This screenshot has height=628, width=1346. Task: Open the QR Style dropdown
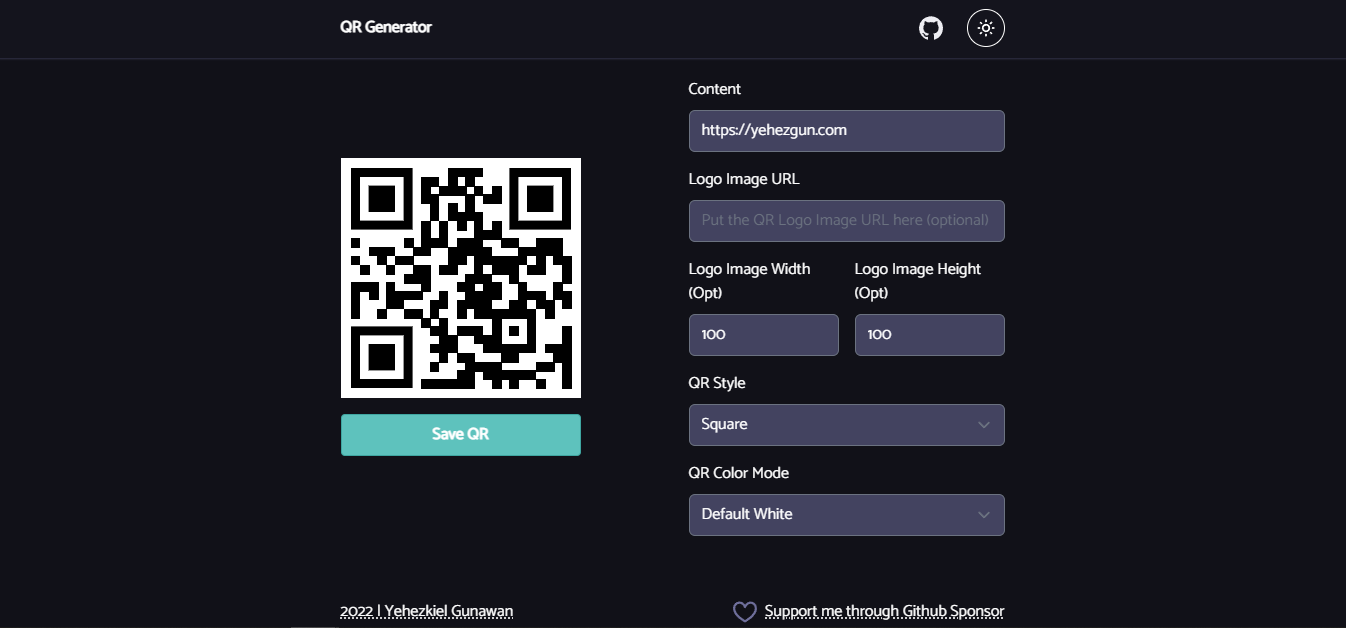pyautogui.click(x=847, y=425)
